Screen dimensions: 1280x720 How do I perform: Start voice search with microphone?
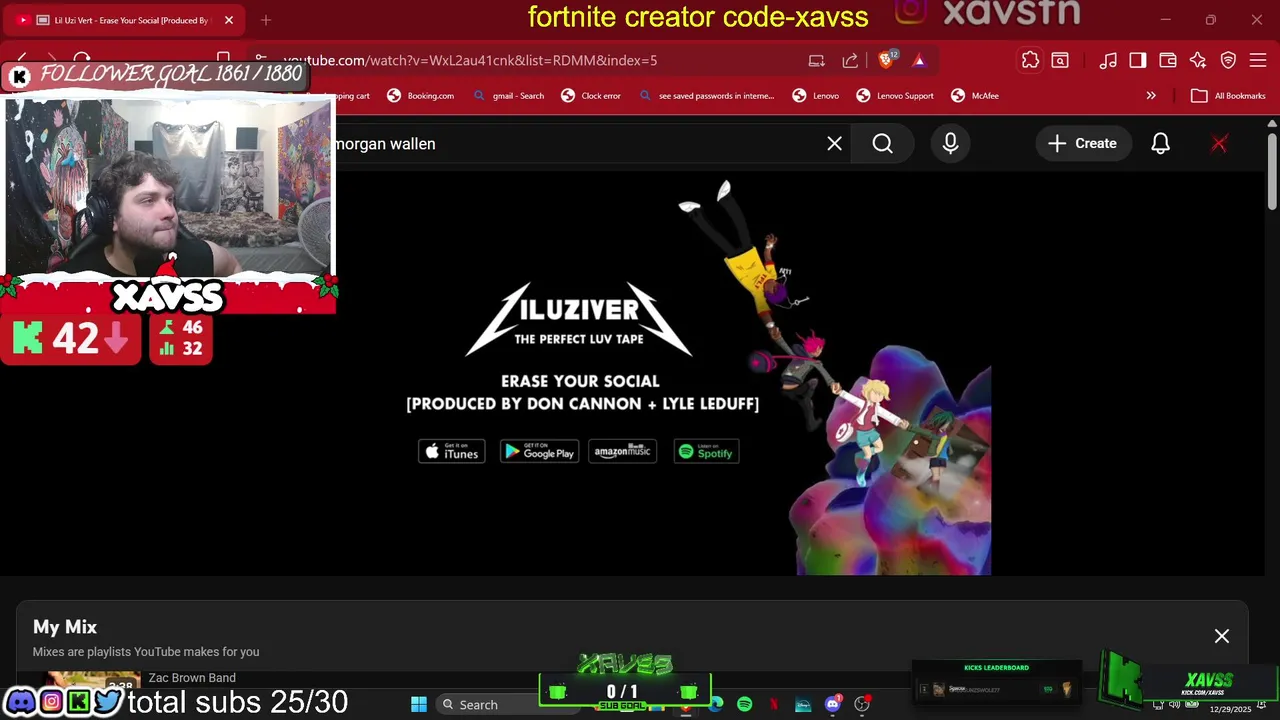[950, 144]
